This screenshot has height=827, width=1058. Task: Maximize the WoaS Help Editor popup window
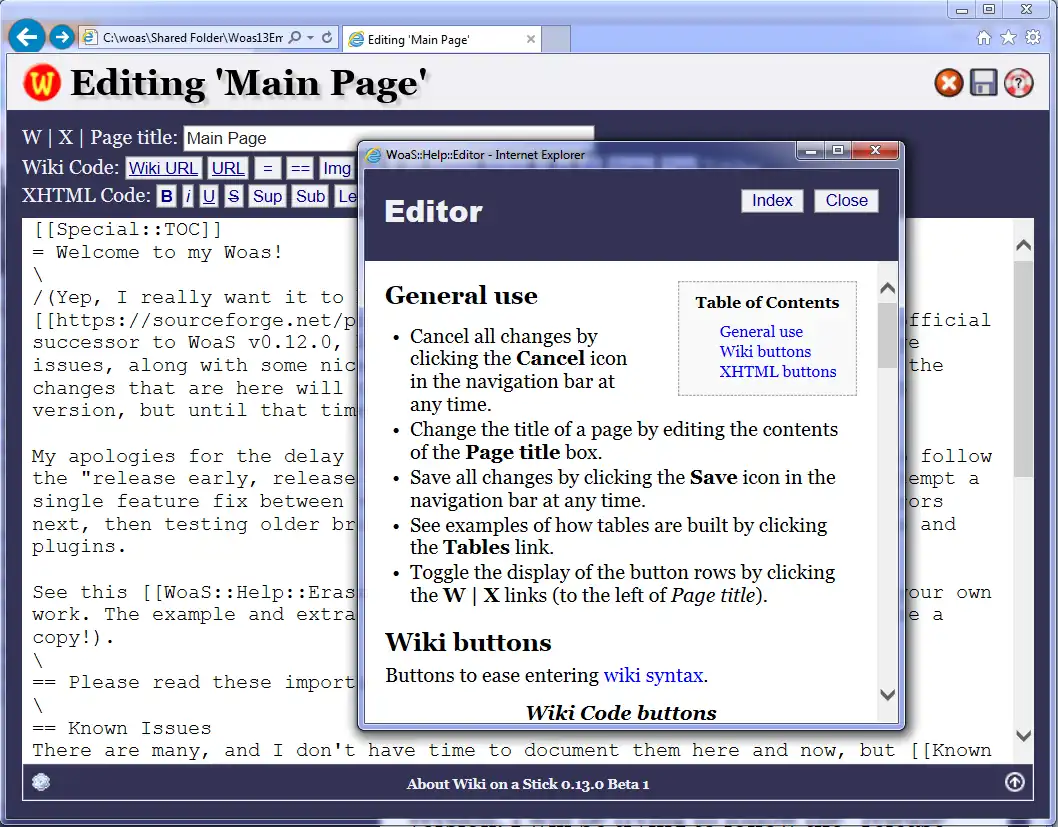(x=837, y=150)
